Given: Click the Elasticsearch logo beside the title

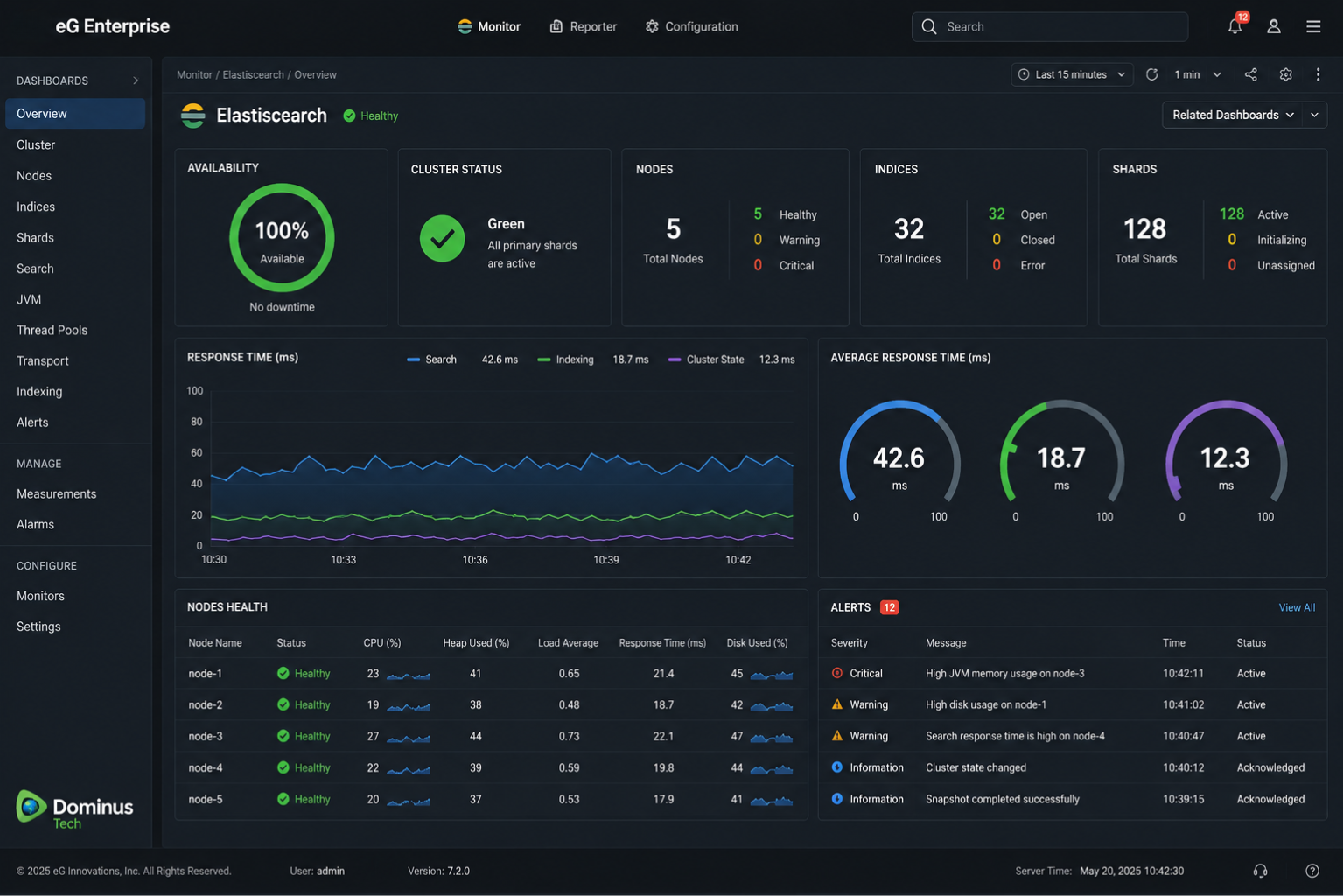Looking at the screenshot, I should click(193, 115).
